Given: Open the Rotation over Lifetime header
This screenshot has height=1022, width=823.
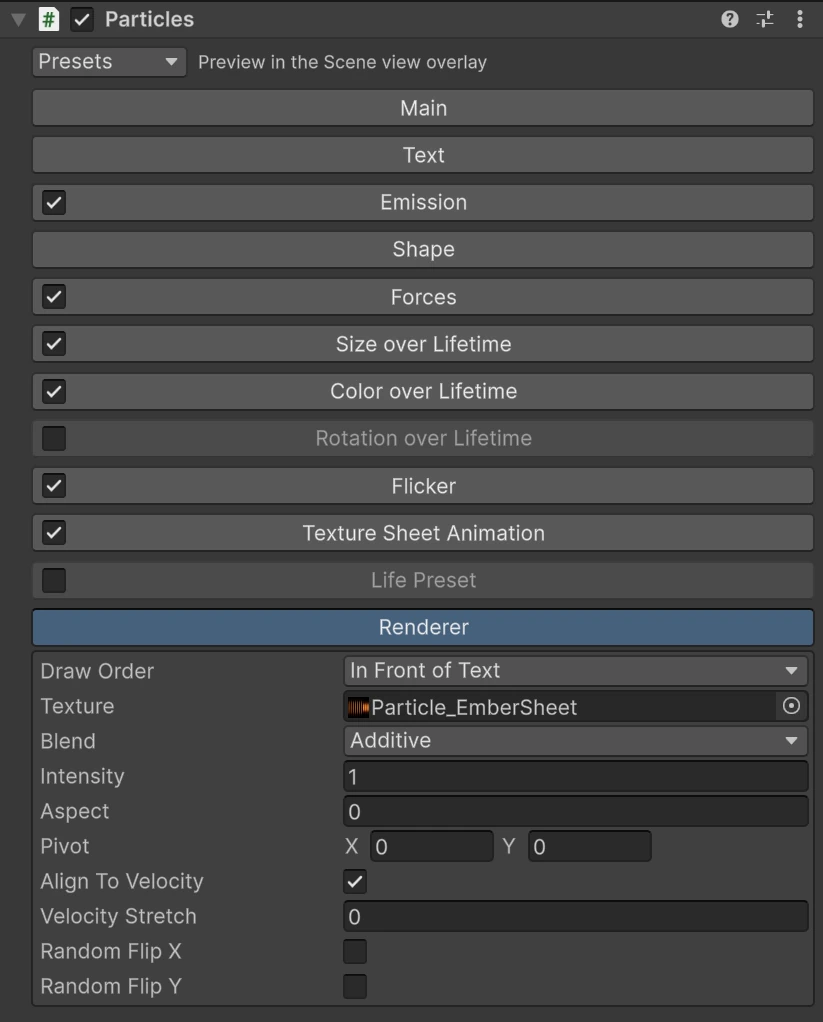Looking at the screenshot, I should pos(423,438).
